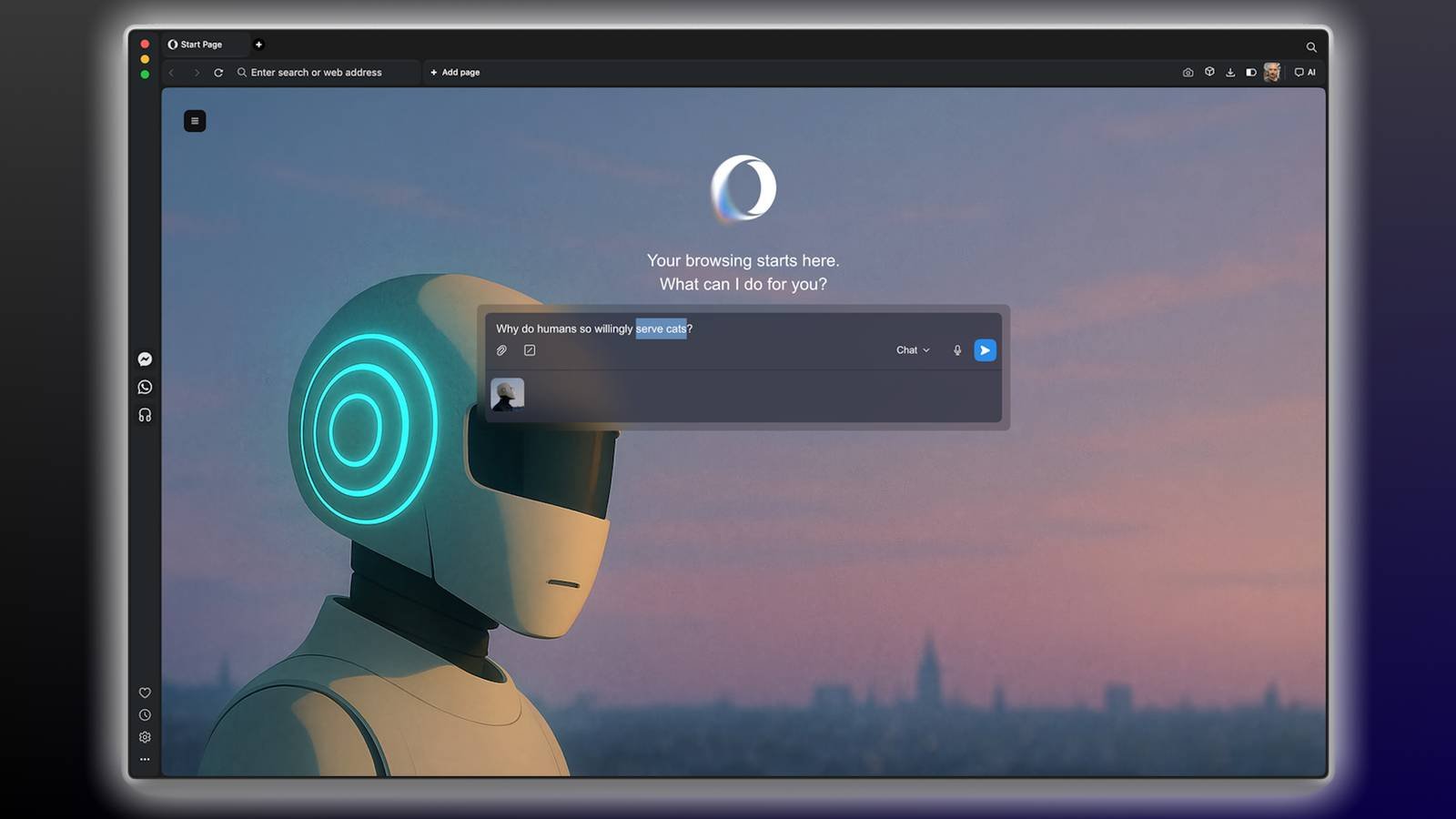Image resolution: width=1456 pixels, height=819 pixels.
Task: Open sidebar settings gear icon
Action: click(145, 737)
